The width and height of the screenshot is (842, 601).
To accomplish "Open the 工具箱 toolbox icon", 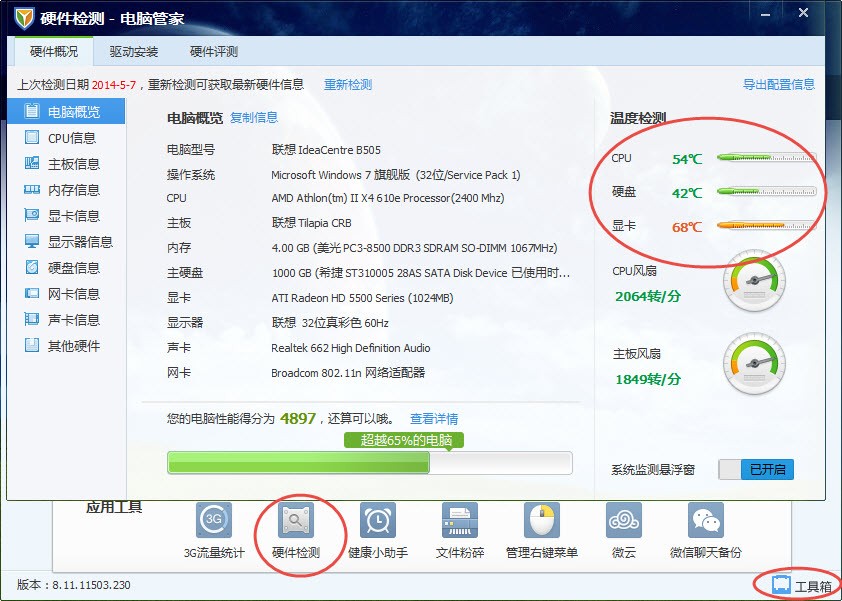I will [781, 584].
